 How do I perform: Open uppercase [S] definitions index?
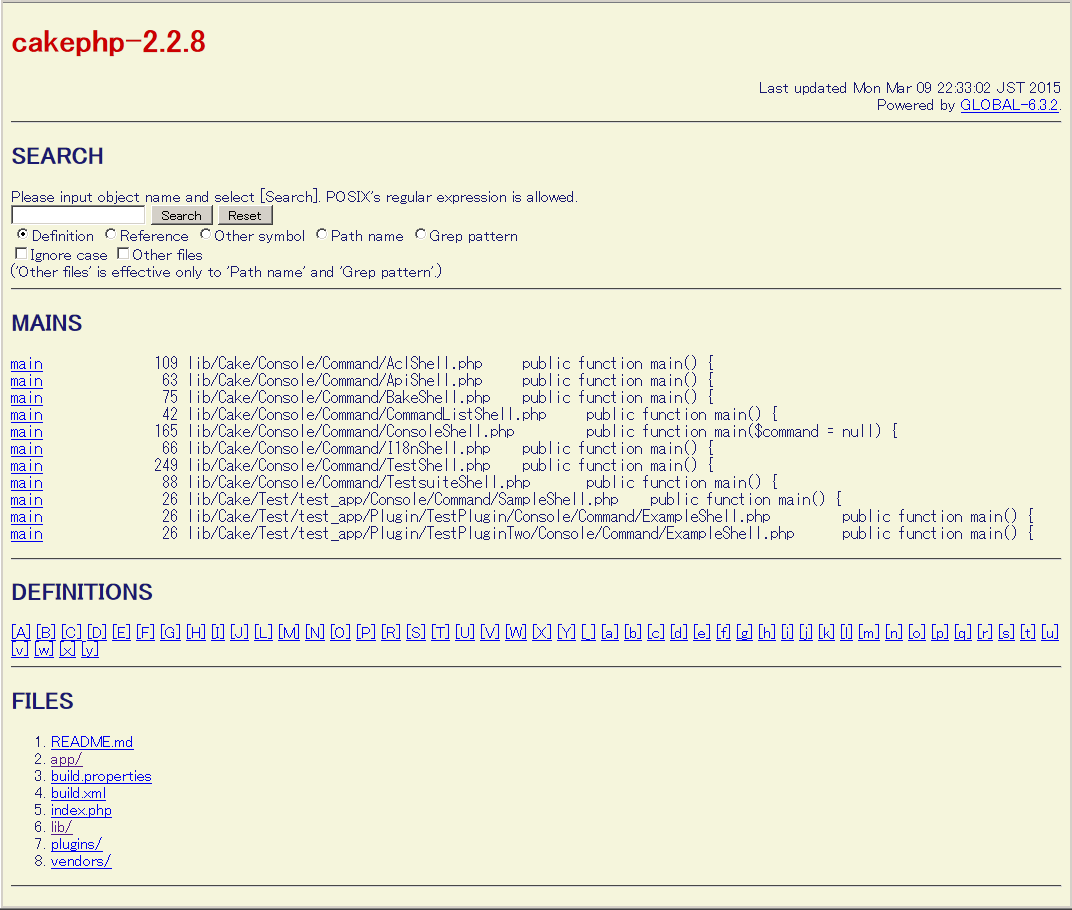coord(416,632)
